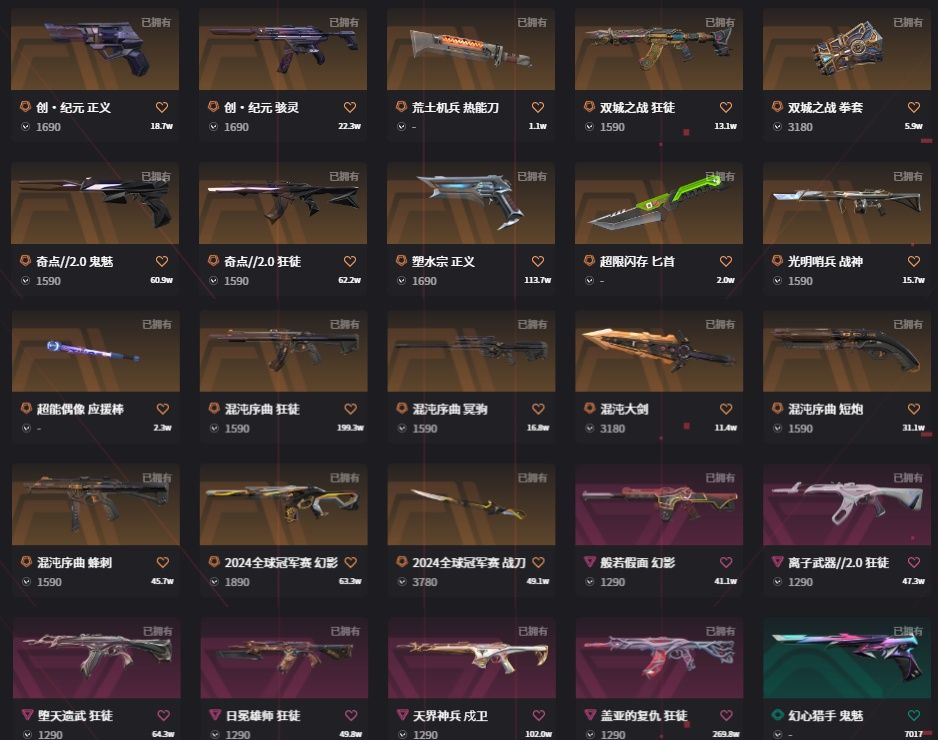Favorite the 混沌大剑 heart icon
The width and height of the screenshot is (938, 740).
[x=726, y=409]
